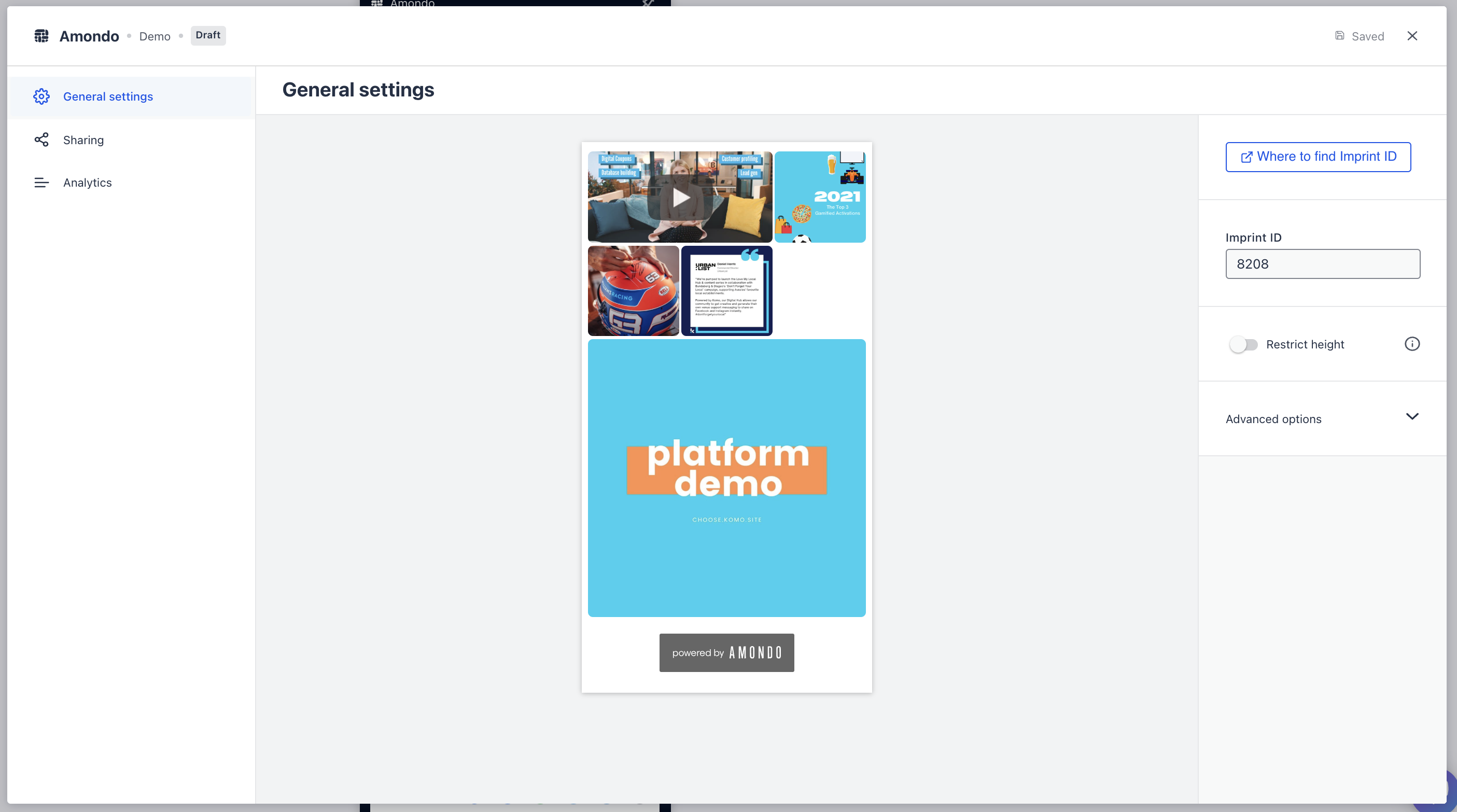
Task: Click into the Imprint ID field
Action: pos(1322,264)
